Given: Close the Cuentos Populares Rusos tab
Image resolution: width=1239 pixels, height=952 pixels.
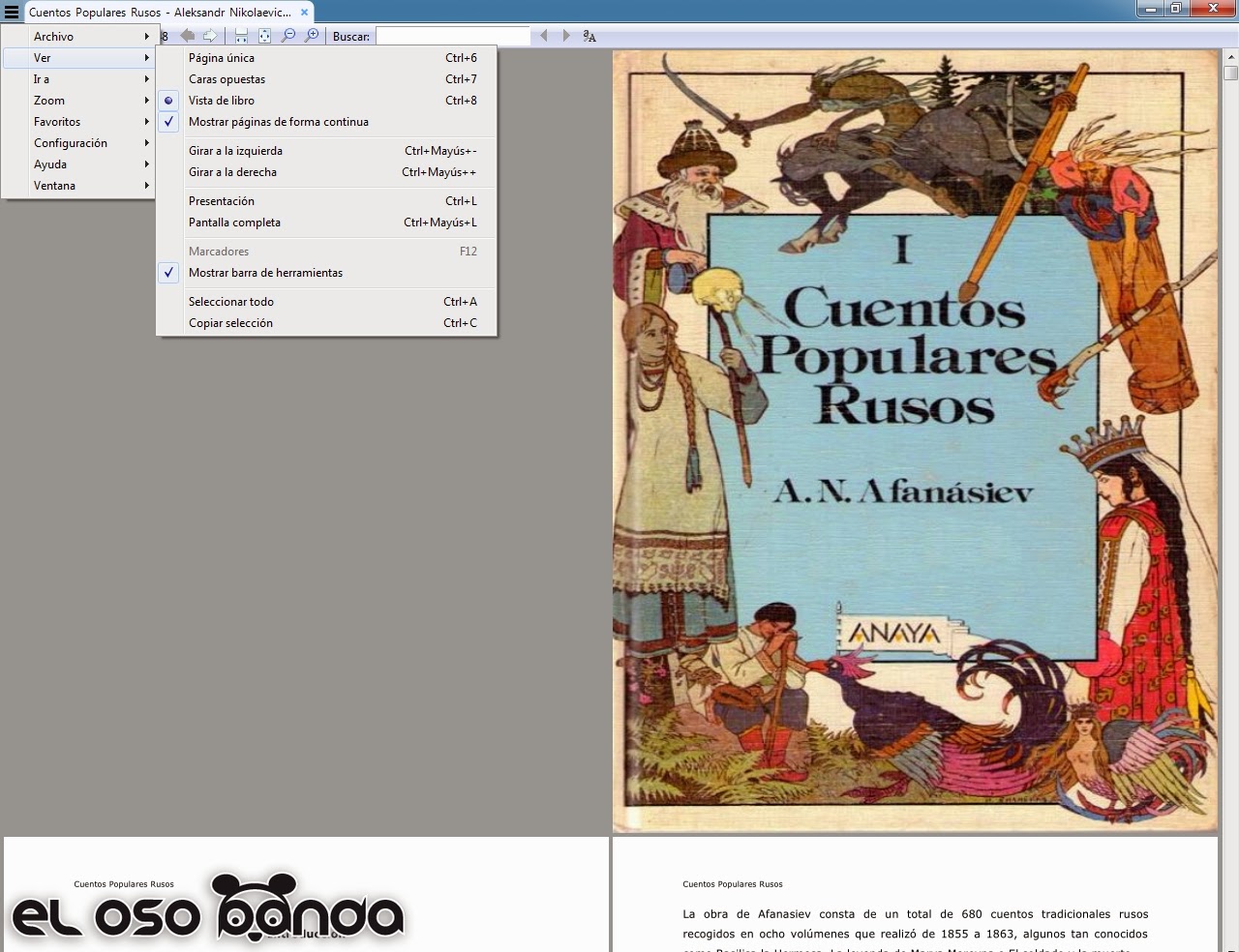Looking at the screenshot, I should point(304,13).
